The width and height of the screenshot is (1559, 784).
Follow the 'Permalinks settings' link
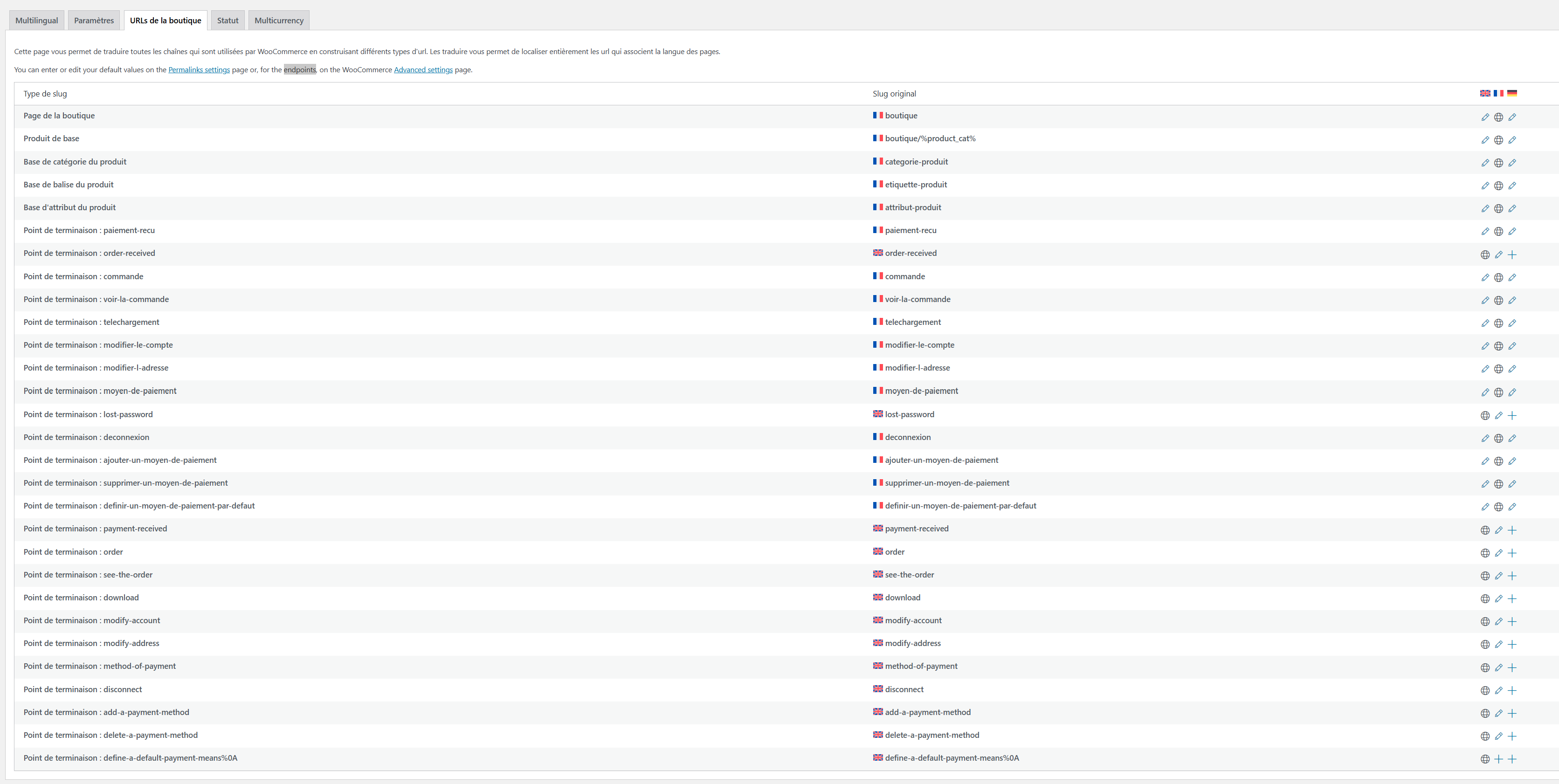coord(199,70)
